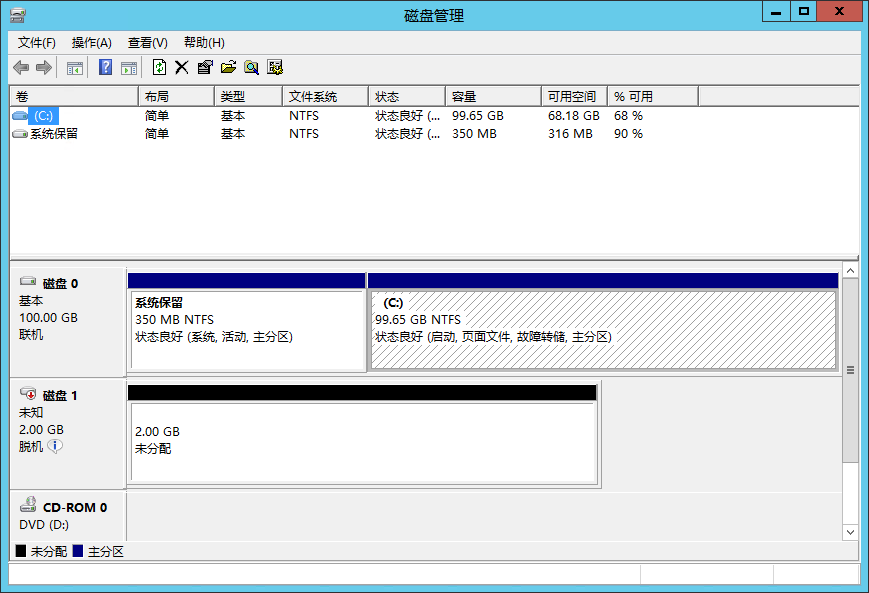This screenshot has width=869, height=593.
Task: Click the Refresh toolbar icon
Action: pos(159,67)
